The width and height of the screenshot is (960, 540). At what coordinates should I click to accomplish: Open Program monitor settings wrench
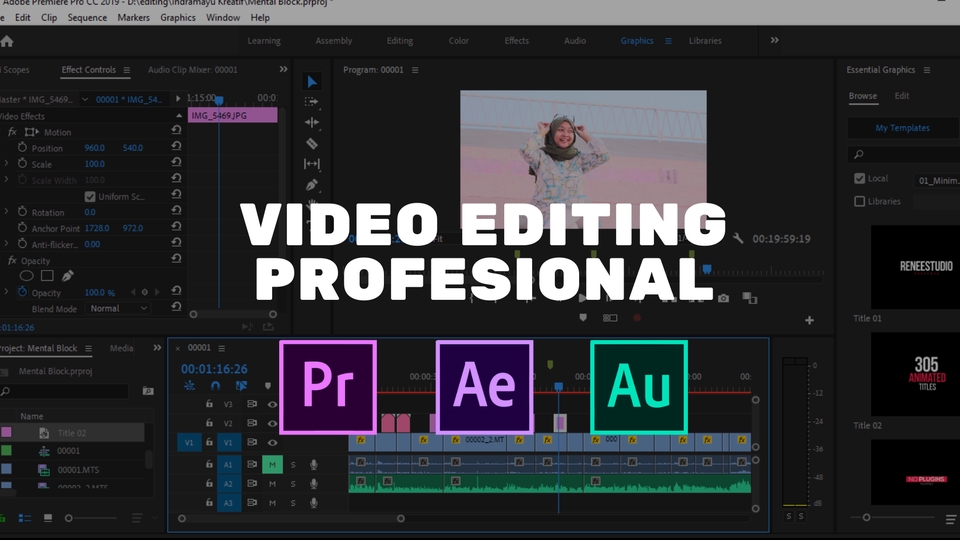738,238
